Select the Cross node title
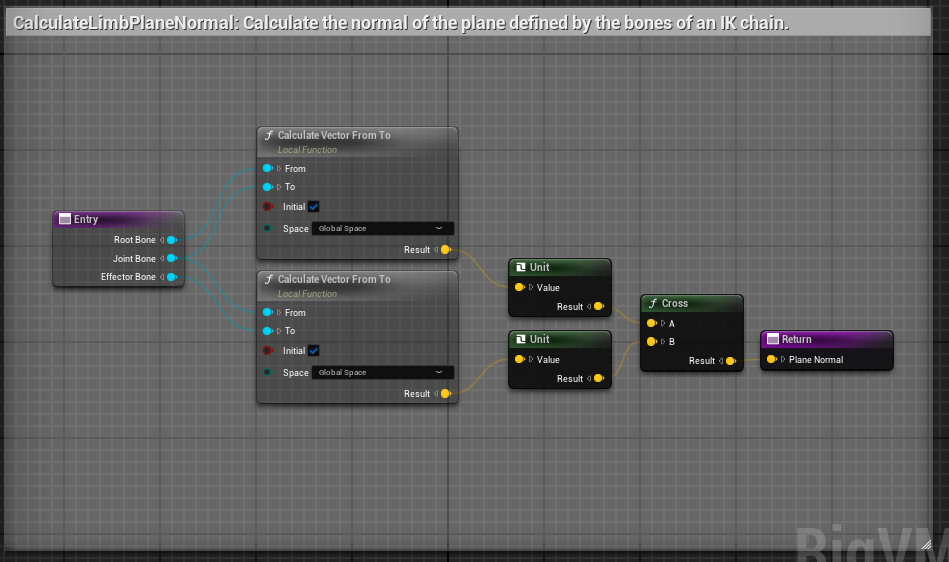 tap(675, 303)
